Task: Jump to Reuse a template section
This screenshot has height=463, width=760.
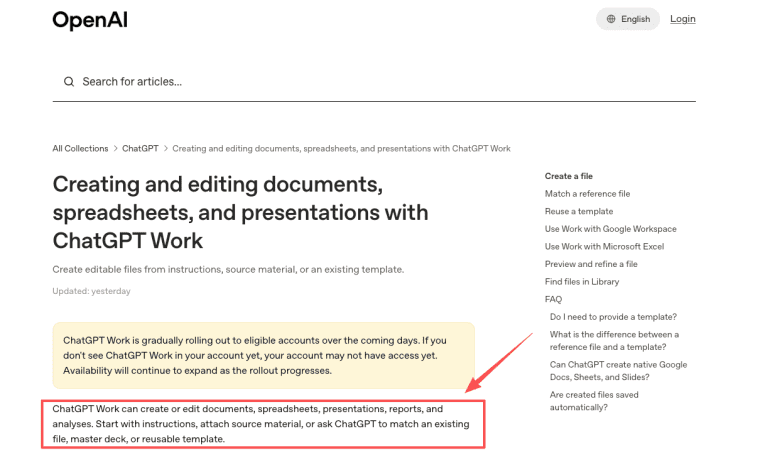Action: [x=579, y=211]
